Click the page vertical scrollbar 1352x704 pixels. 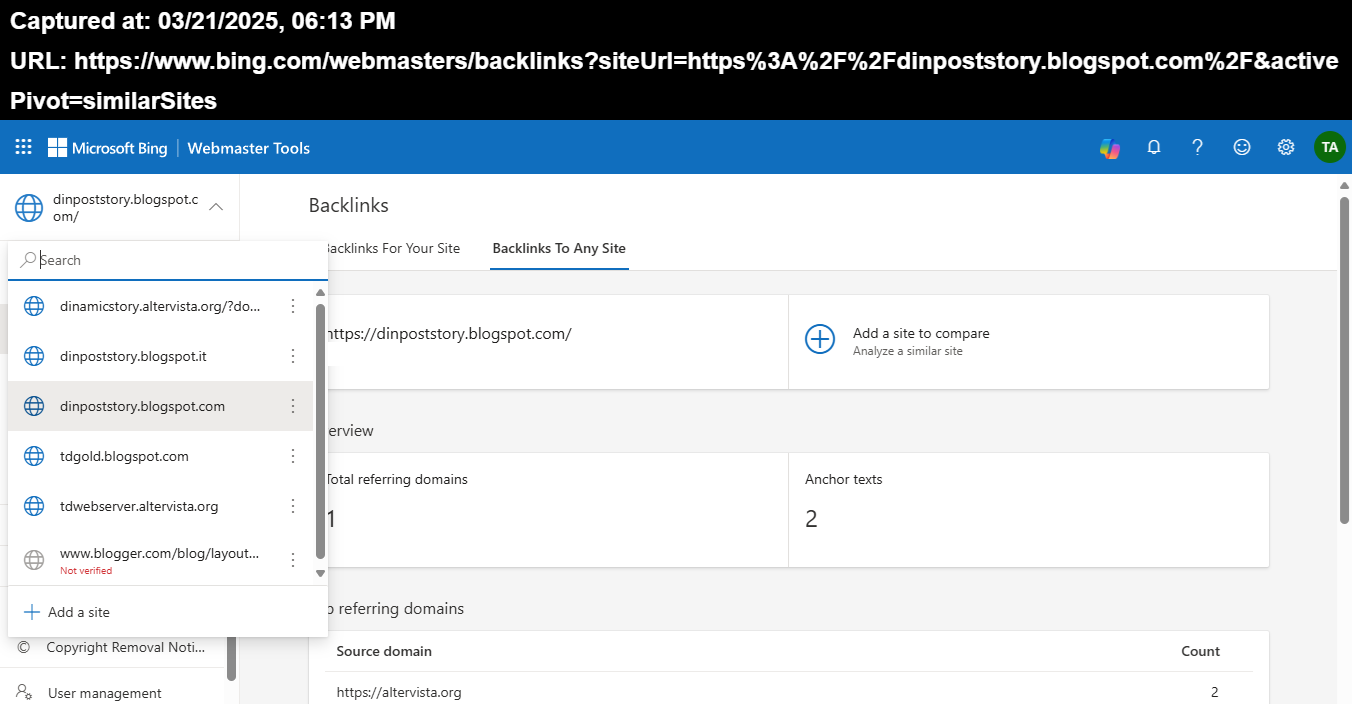(1344, 359)
